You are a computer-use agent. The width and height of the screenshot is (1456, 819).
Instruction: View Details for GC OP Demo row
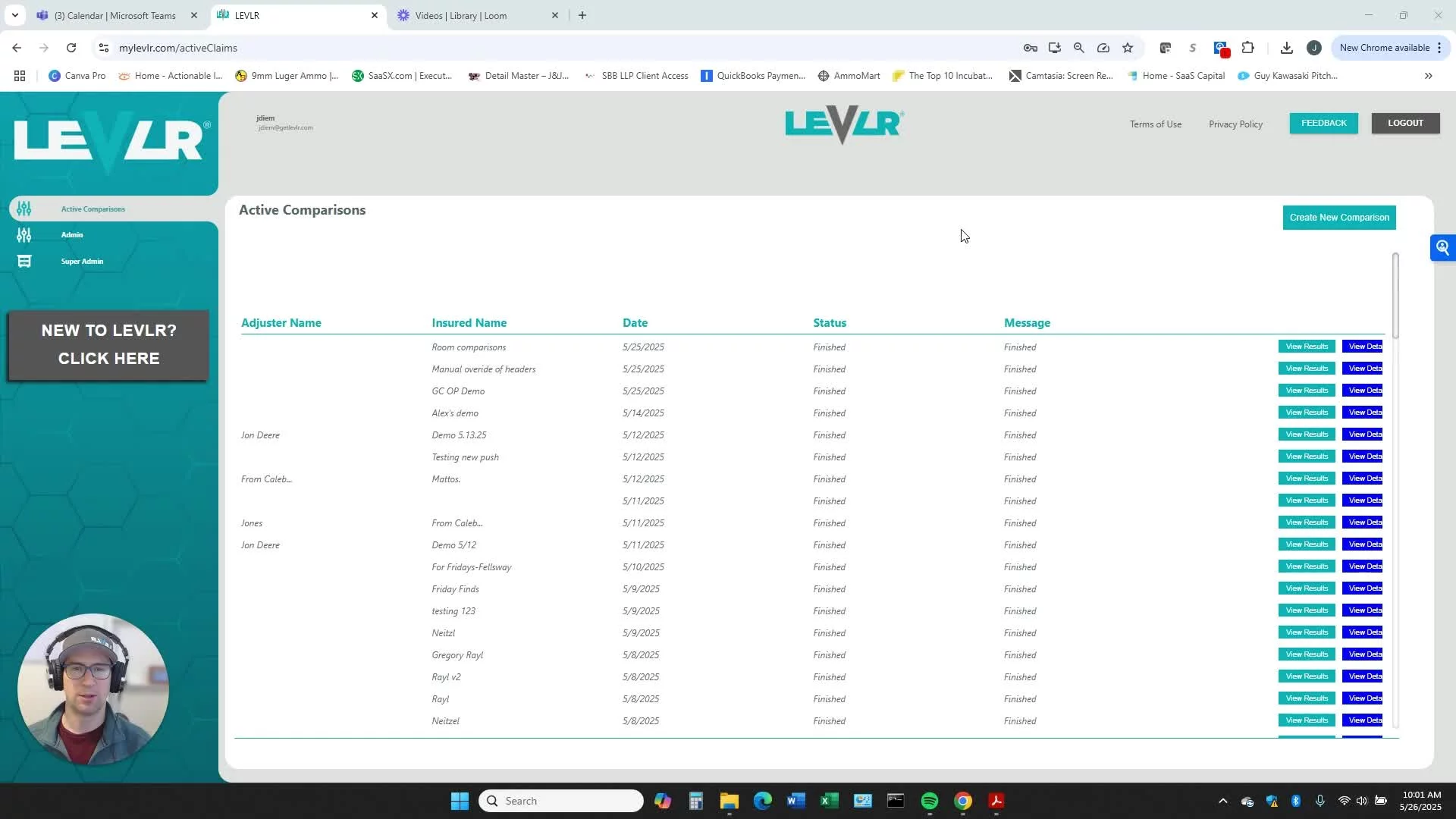1363,391
